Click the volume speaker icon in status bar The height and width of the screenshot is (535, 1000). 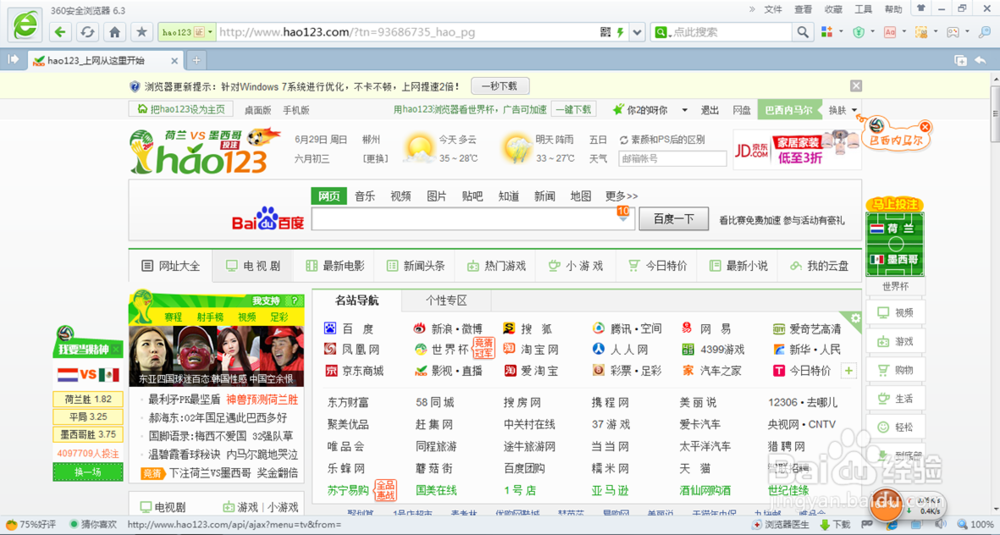point(940,525)
